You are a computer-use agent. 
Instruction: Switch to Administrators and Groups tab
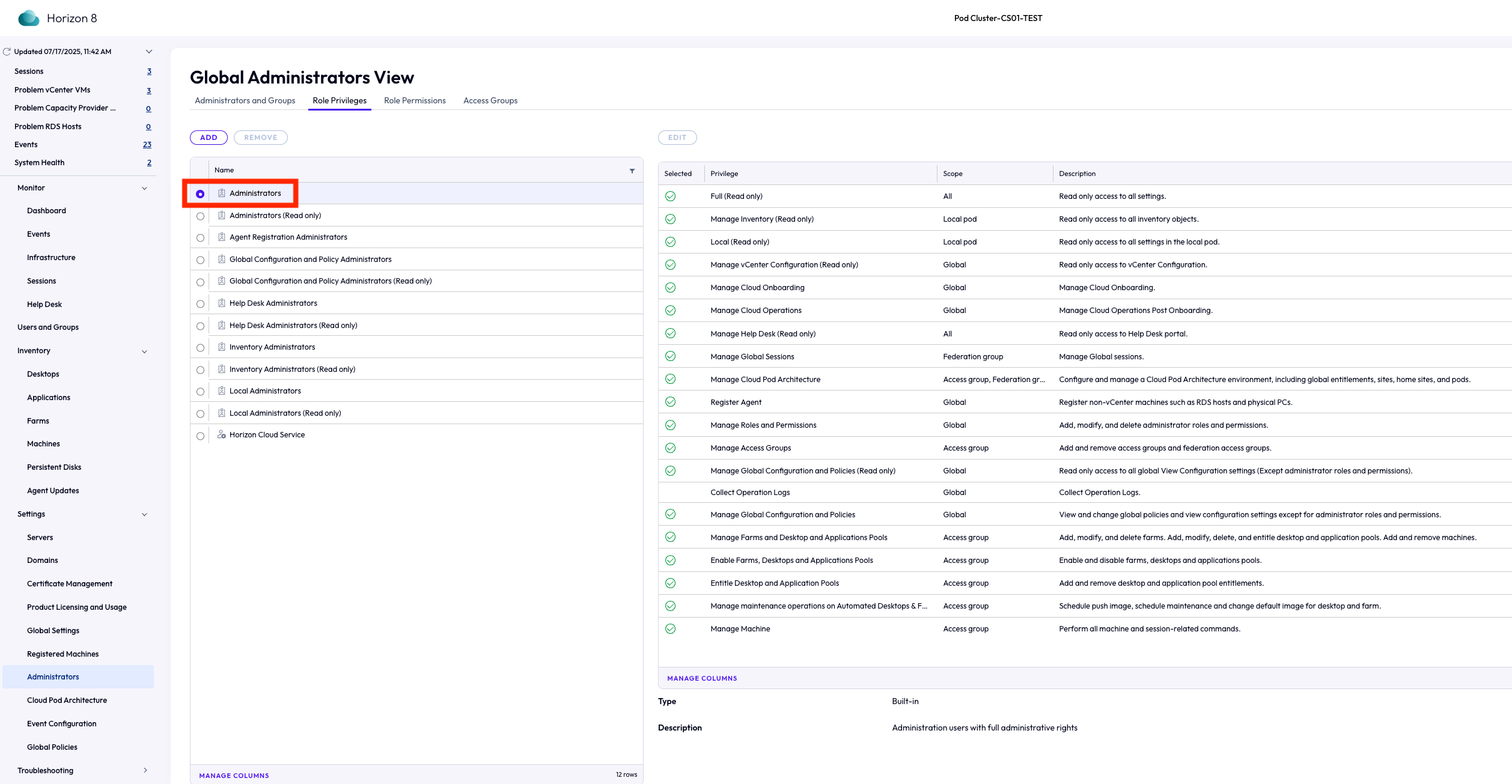click(x=245, y=101)
